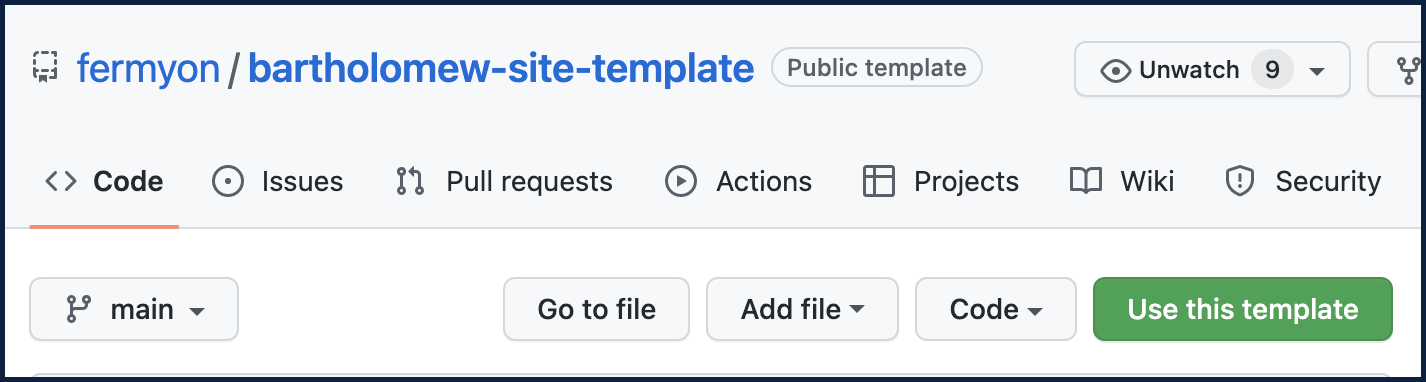Open the main branch selector dropdown
1426x382 pixels.
[134, 309]
